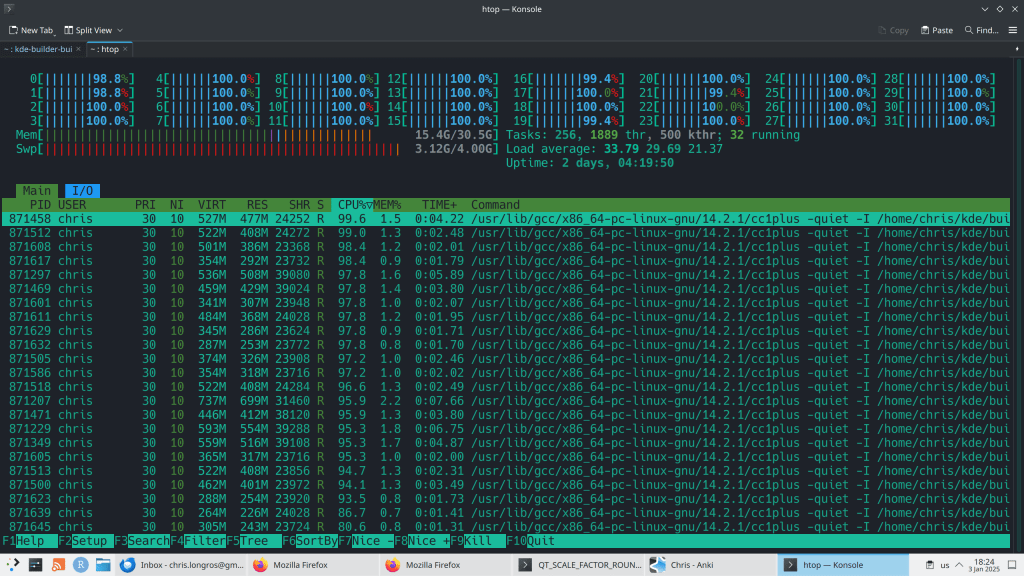Select the Main tab in htop
This screenshot has height=576, width=1024.
(x=37, y=190)
